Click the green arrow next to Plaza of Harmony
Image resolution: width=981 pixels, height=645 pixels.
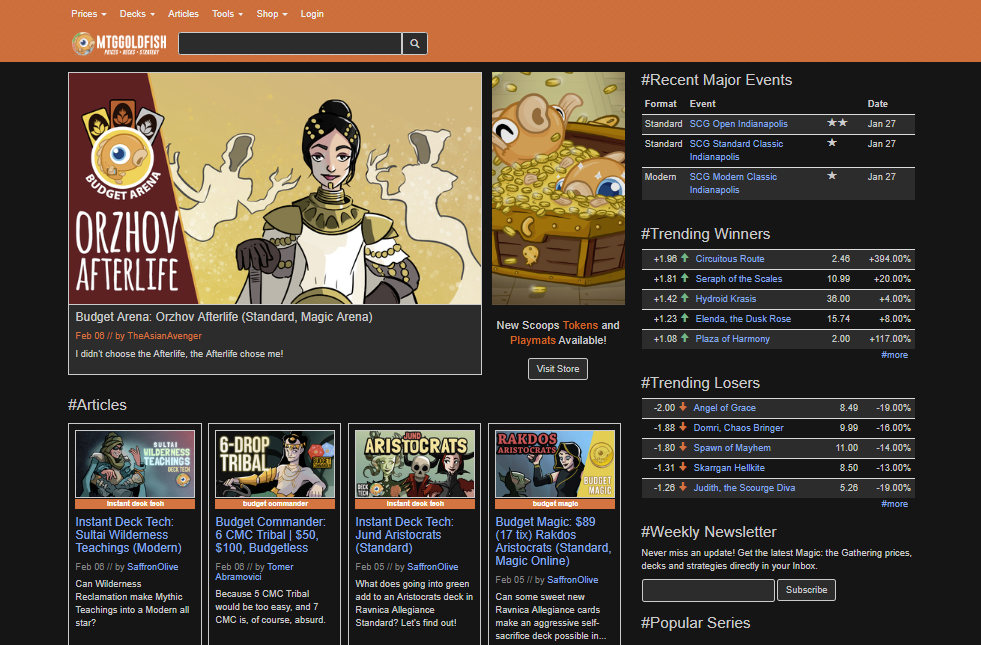pyautogui.click(x=684, y=338)
